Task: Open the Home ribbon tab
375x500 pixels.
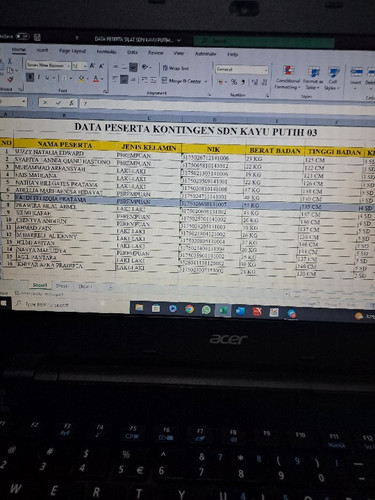Action: click(19, 50)
